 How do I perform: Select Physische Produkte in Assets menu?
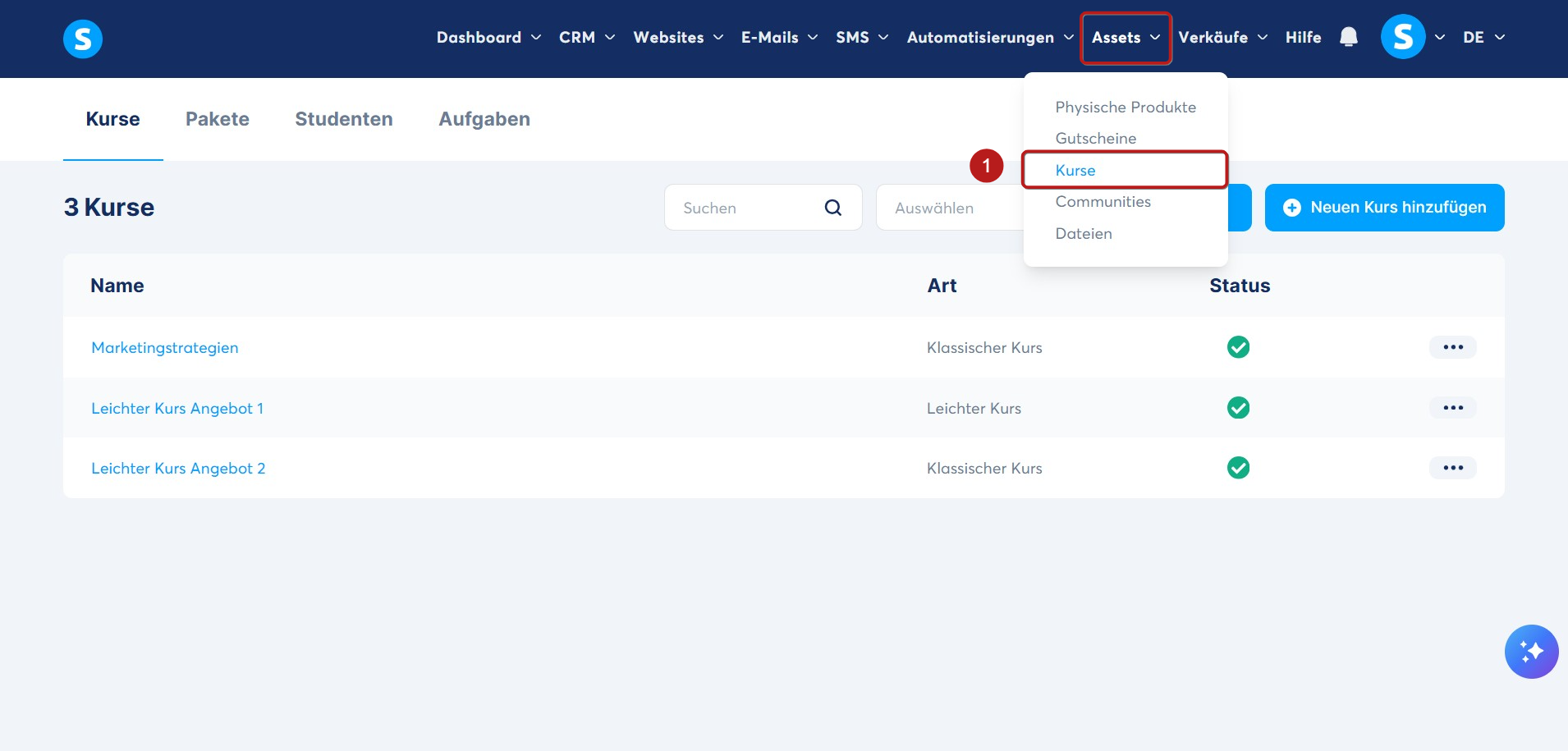[x=1126, y=108]
